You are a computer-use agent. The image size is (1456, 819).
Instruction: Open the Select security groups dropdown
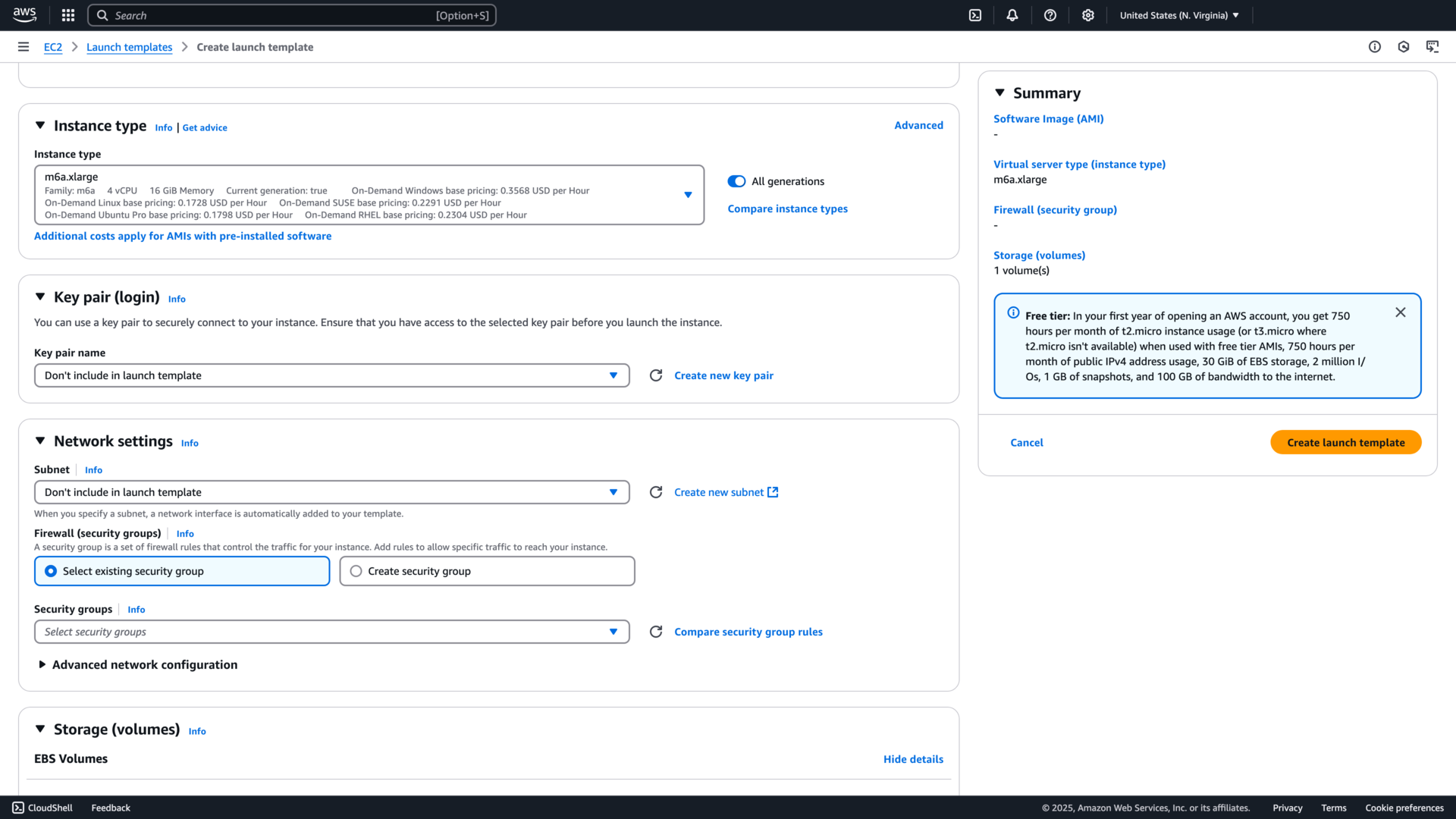click(x=331, y=632)
